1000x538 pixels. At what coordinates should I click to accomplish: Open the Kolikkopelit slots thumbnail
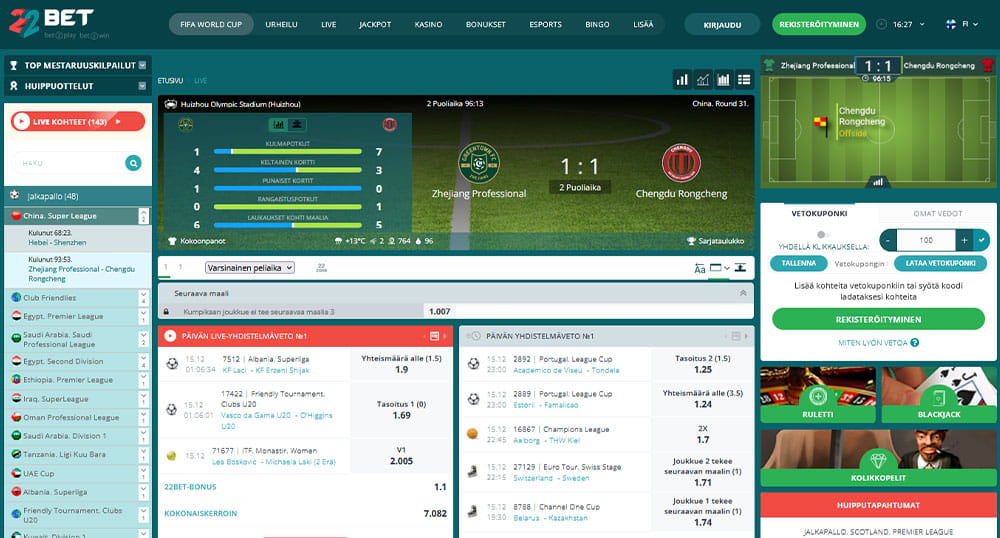[878, 457]
